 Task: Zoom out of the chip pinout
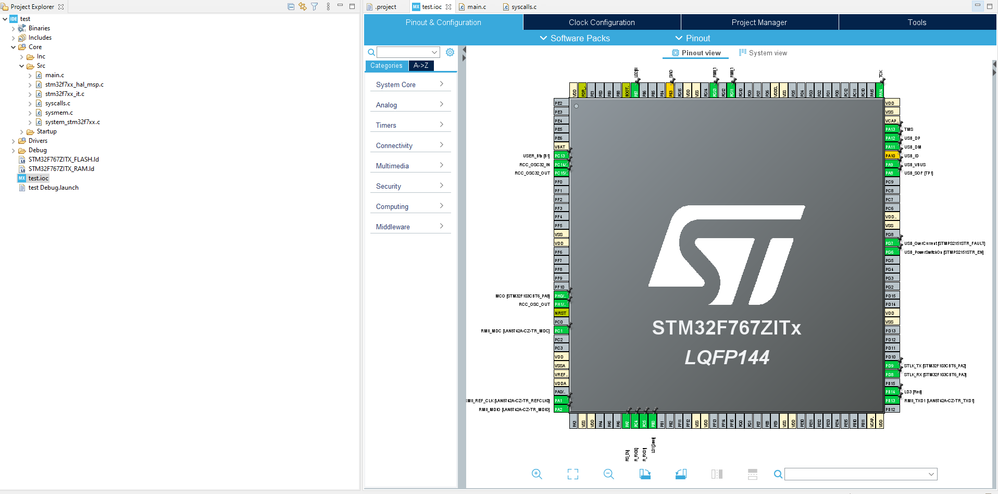(609, 474)
